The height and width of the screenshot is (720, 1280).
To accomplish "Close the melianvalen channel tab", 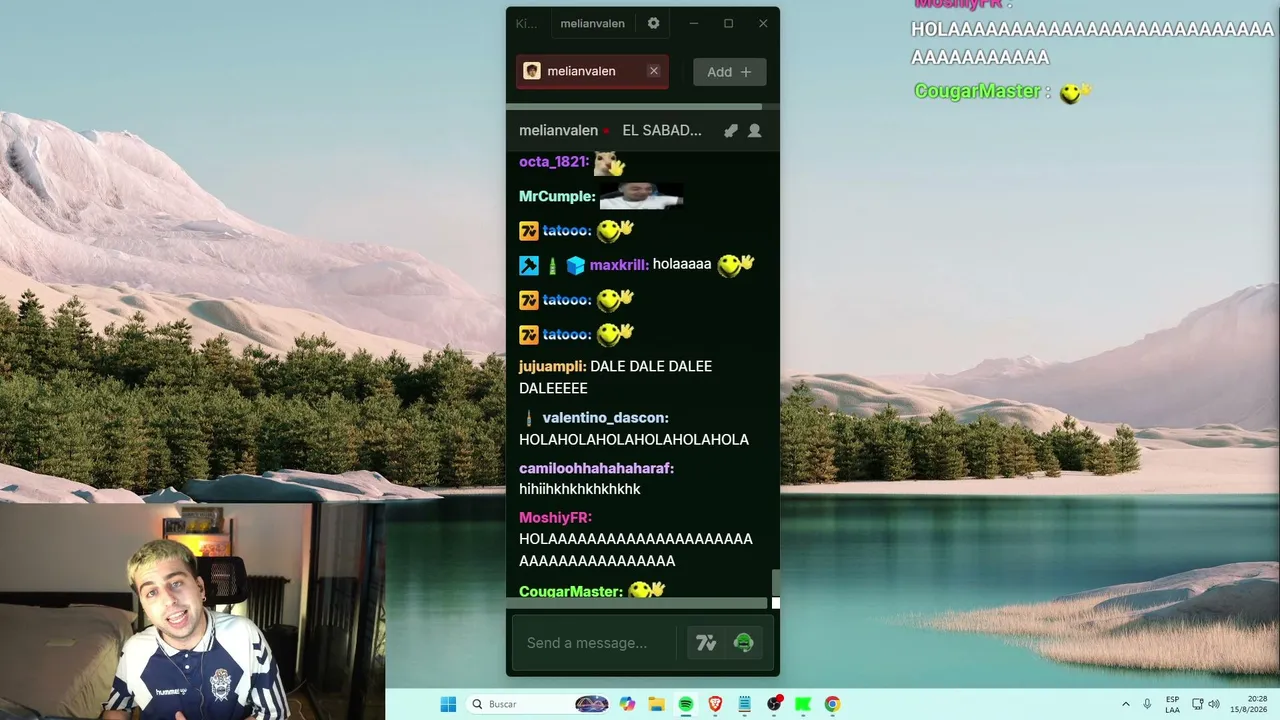I will [x=654, y=71].
